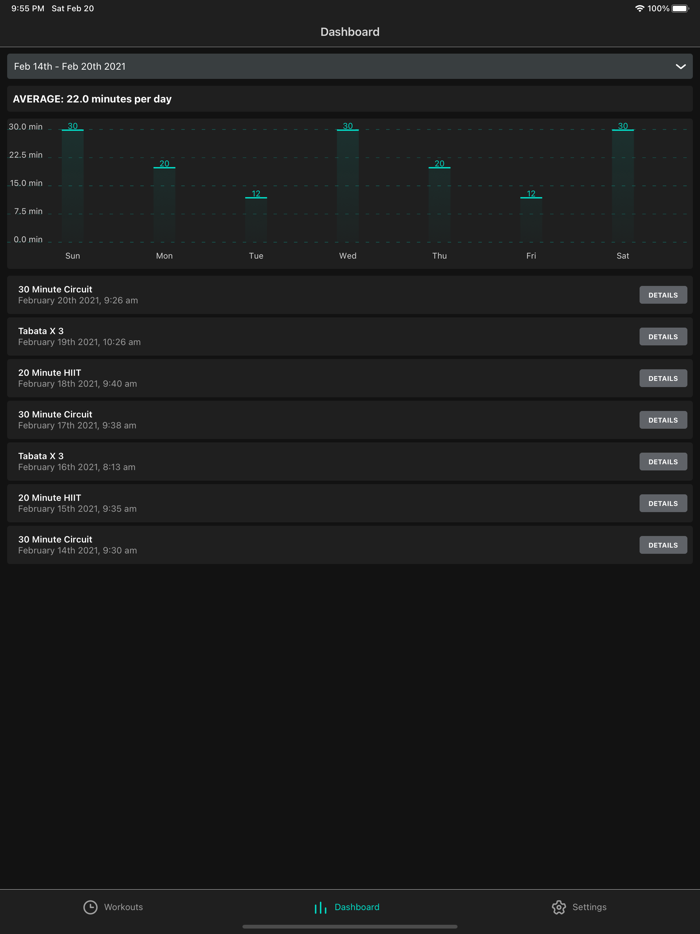Switch to the Workouts tab label
The width and height of the screenshot is (700, 934).
click(x=124, y=907)
